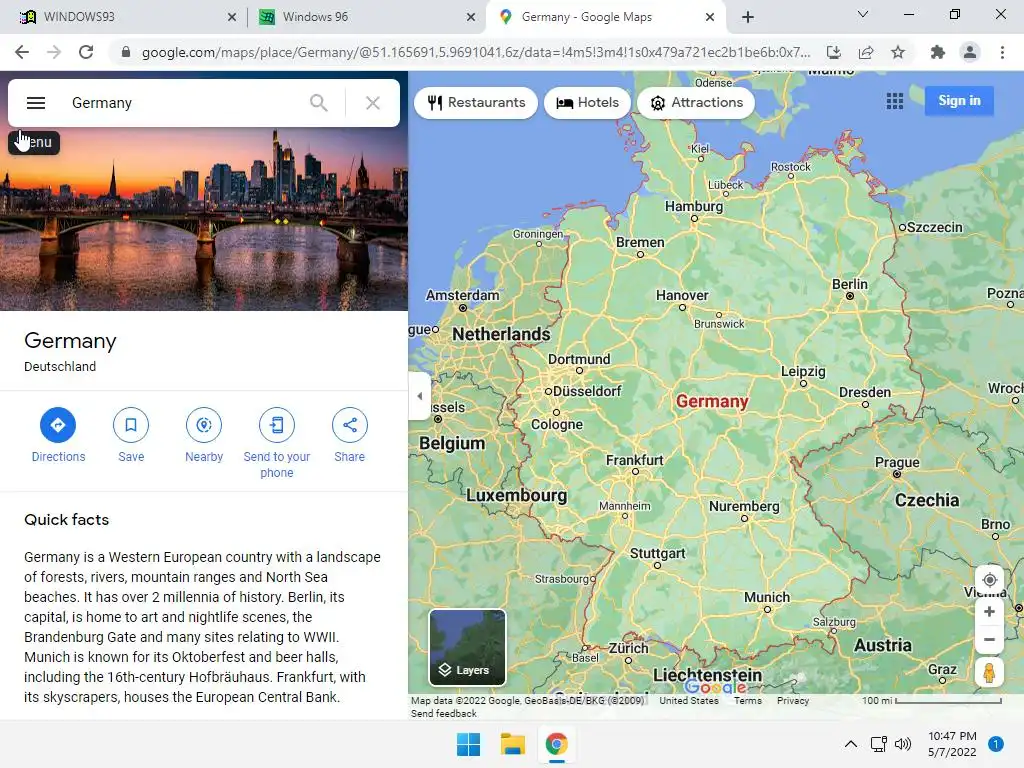Open the Privacy link
This screenshot has width=1024, height=768.
(x=793, y=700)
